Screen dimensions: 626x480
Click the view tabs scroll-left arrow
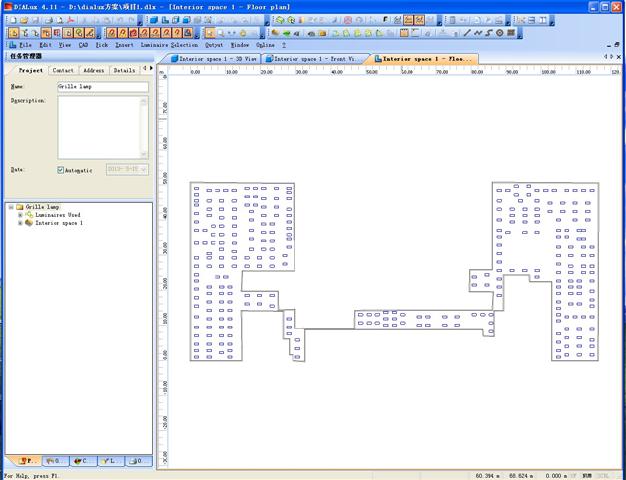click(x=606, y=57)
